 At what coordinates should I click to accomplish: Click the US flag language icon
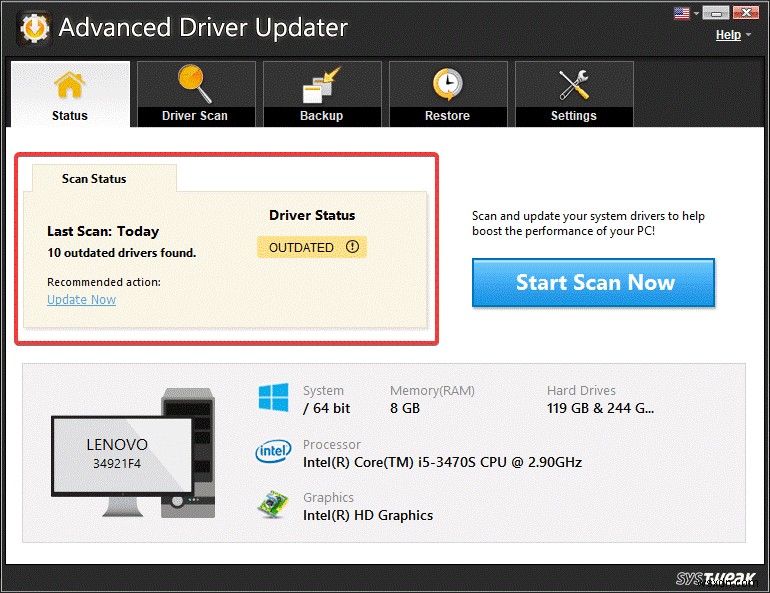682,13
